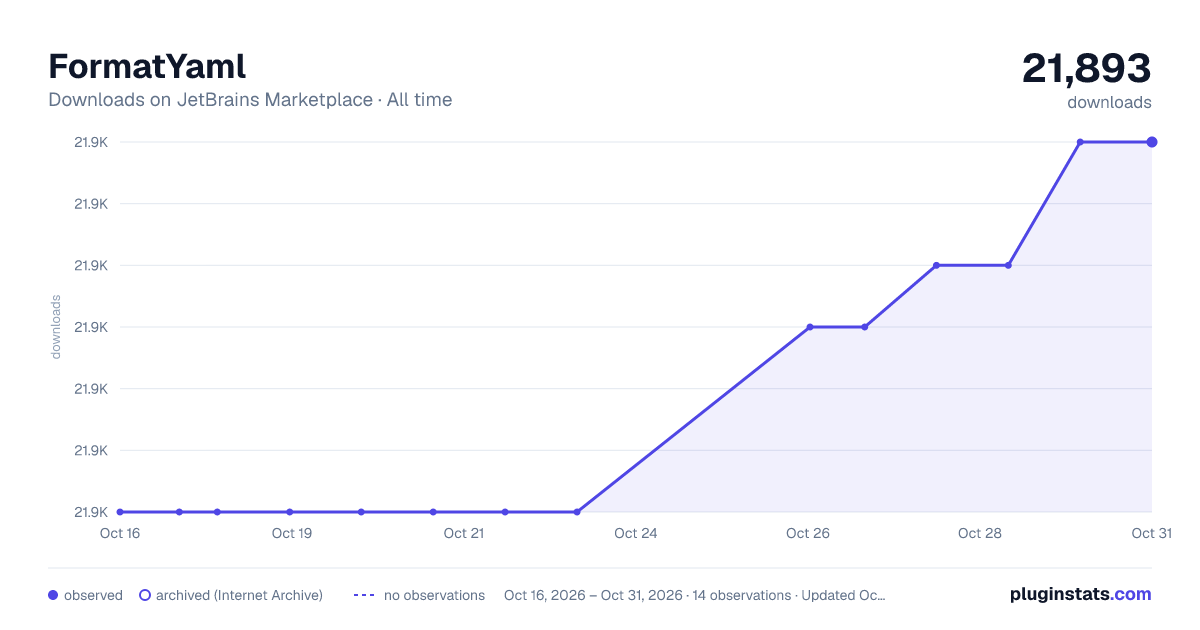The image size is (1200, 630).
Task: Open the pluginstats.com link
Action: pyautogui.click(x=1080, y=594)
